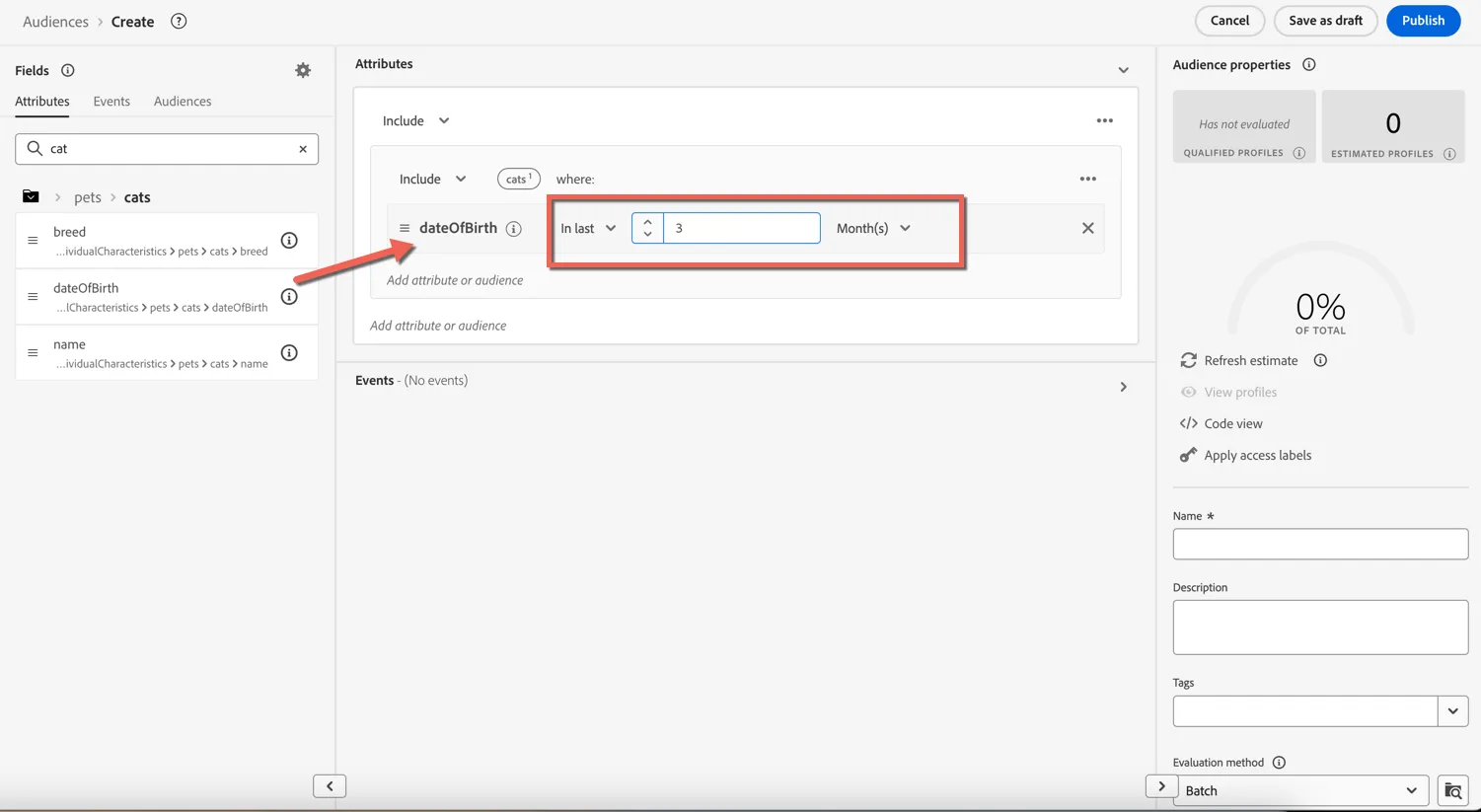
Task: Open the In last operator dropdown
Action: point(588,228)
